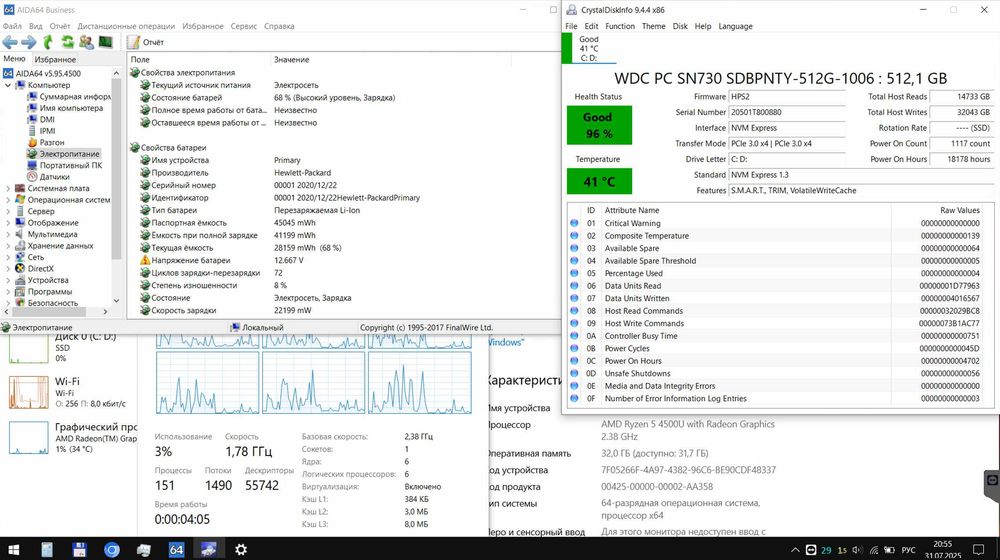Switch to the Меню tab

coord(14,59)
